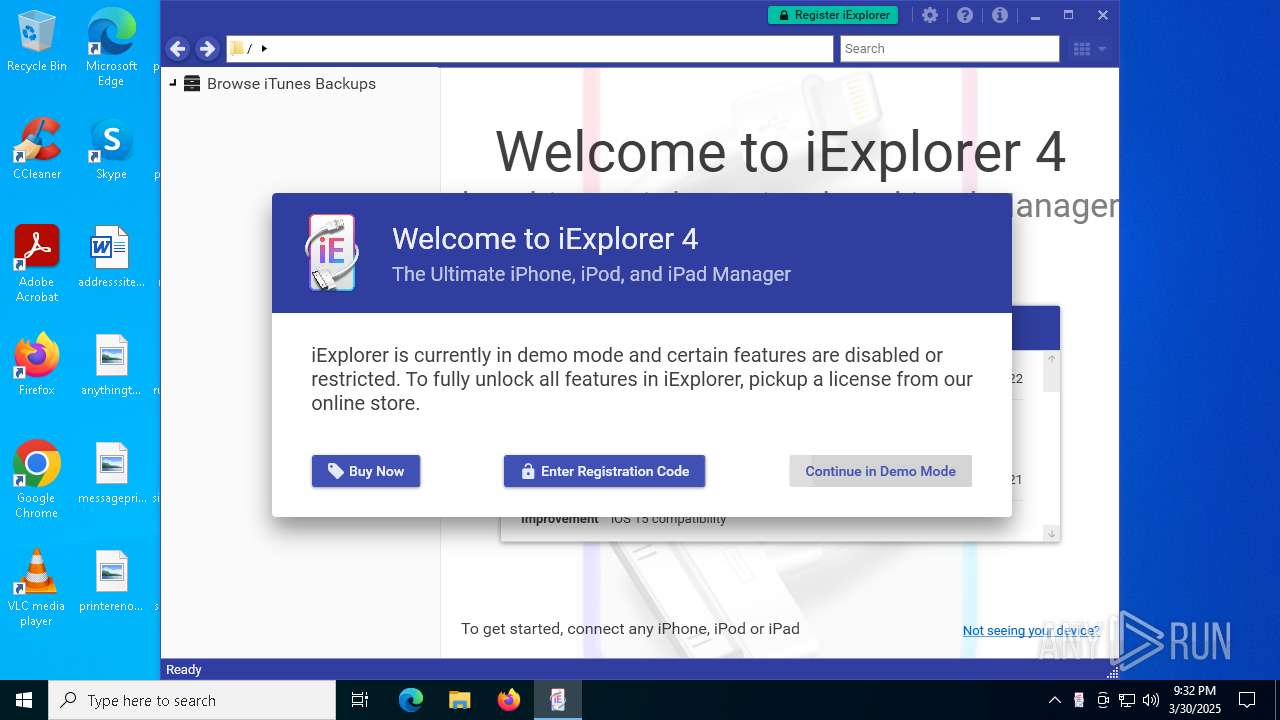The image size is (1280, 720).
Task: Open the notification center icon
Action: click(1247, 700)
